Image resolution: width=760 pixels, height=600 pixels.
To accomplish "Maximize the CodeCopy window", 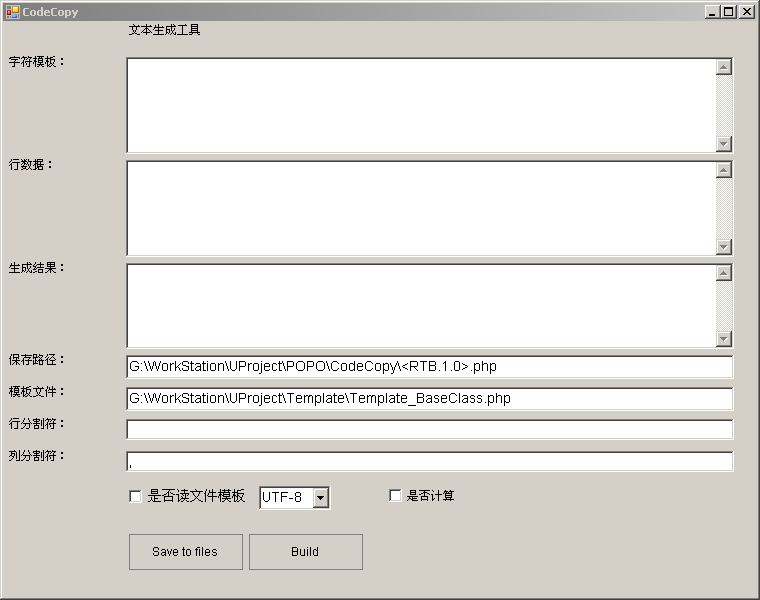I will (x=729, y=12).
